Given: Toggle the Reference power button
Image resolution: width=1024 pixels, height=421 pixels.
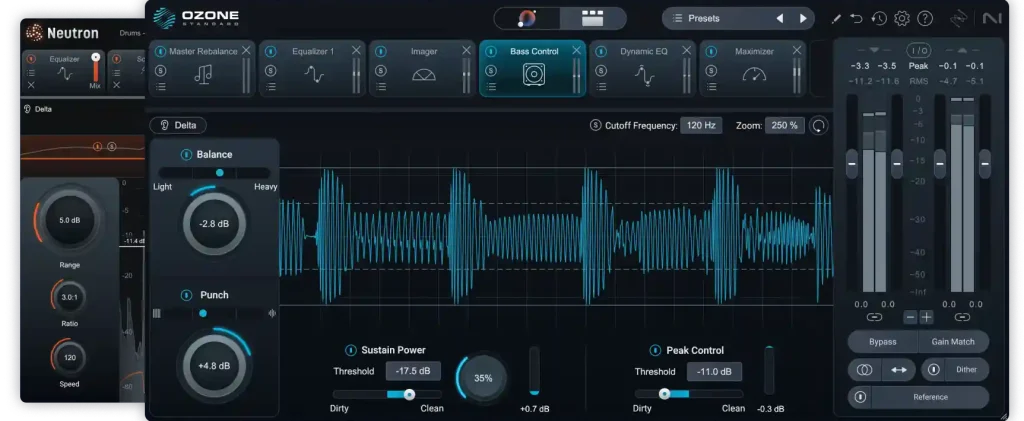Looking at the screenshot, I should (x=860, y=397).
